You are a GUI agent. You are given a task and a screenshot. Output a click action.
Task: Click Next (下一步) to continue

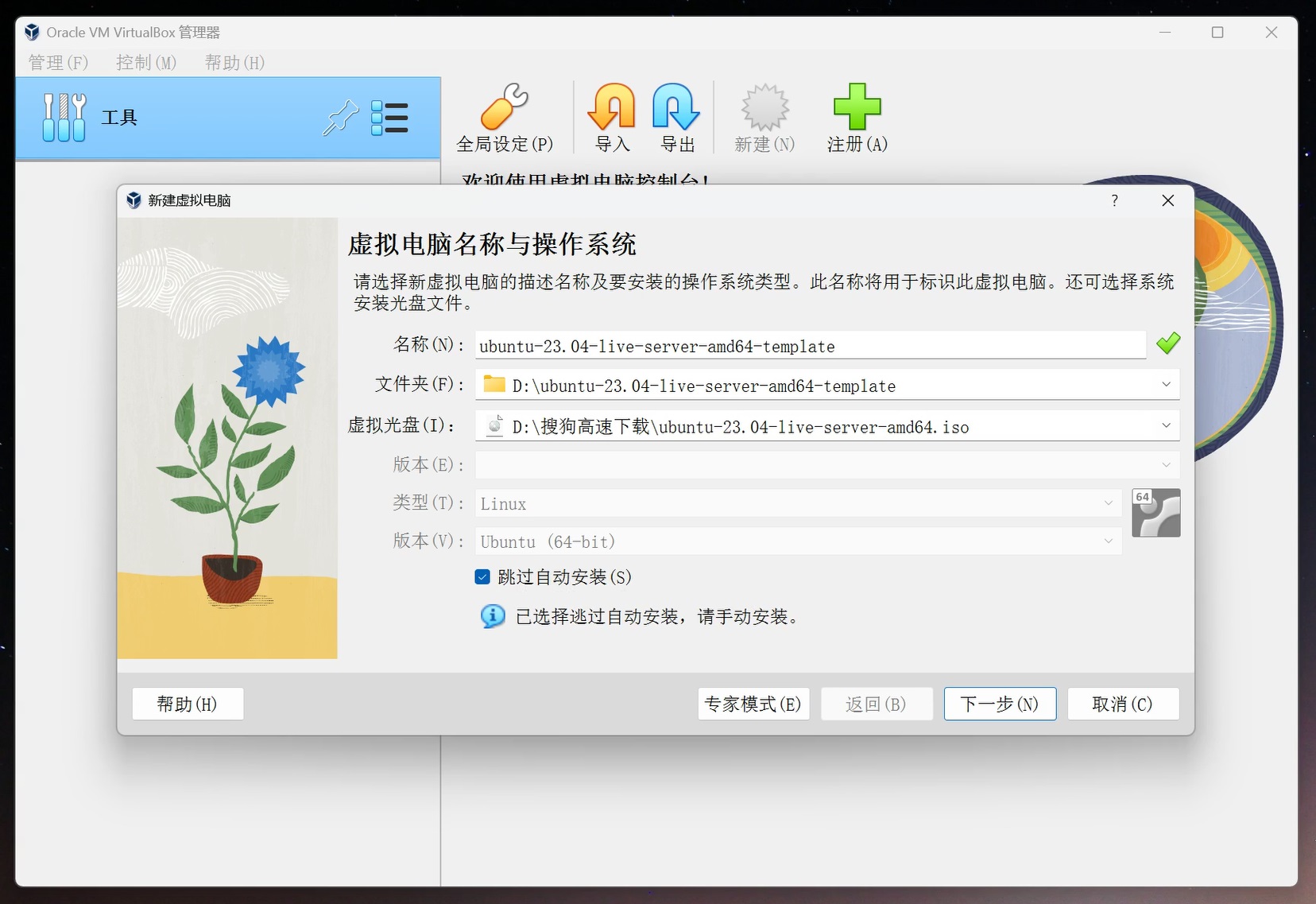tap(1000, 704)
